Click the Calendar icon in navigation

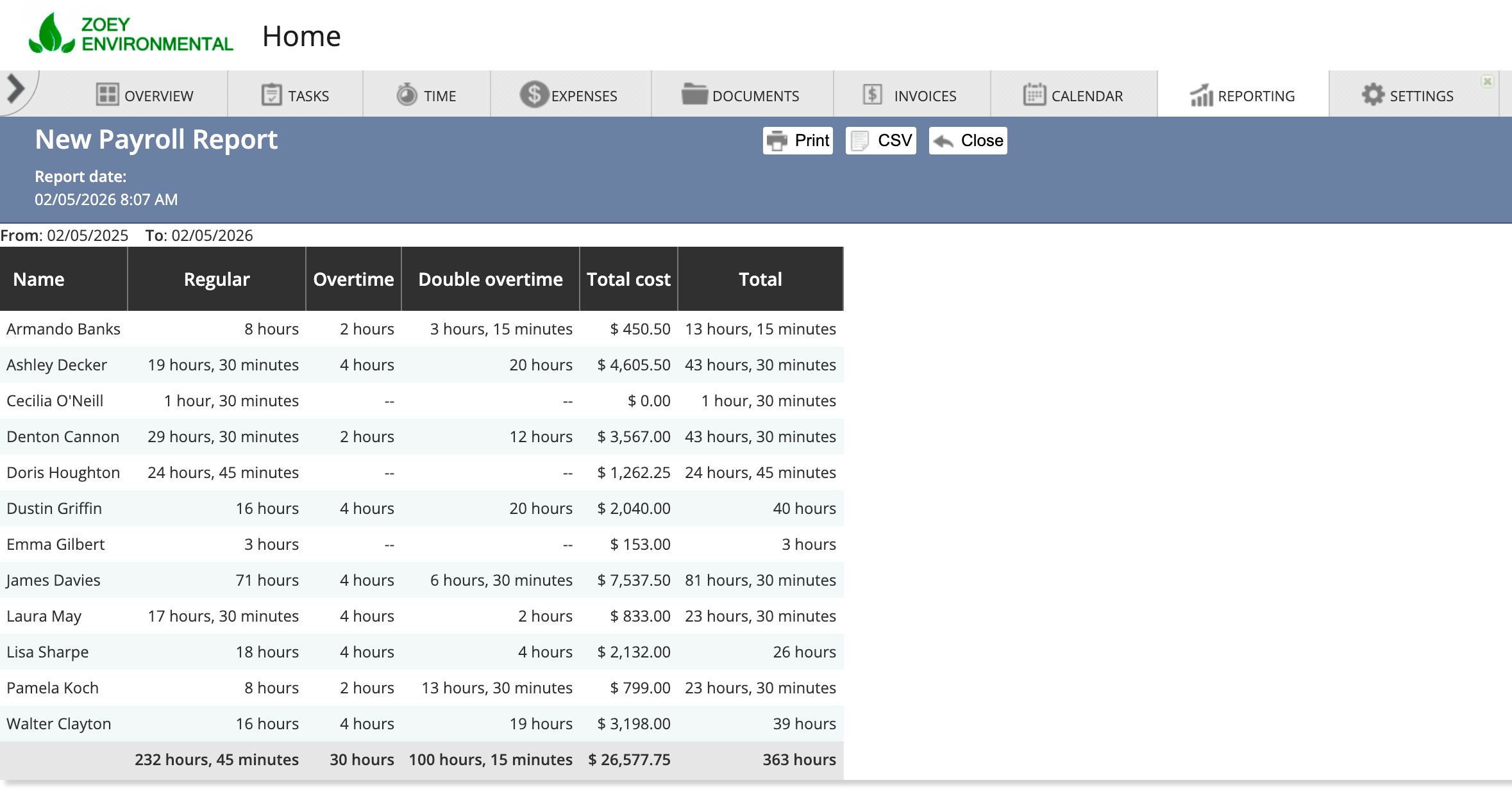click(1034, 95)
